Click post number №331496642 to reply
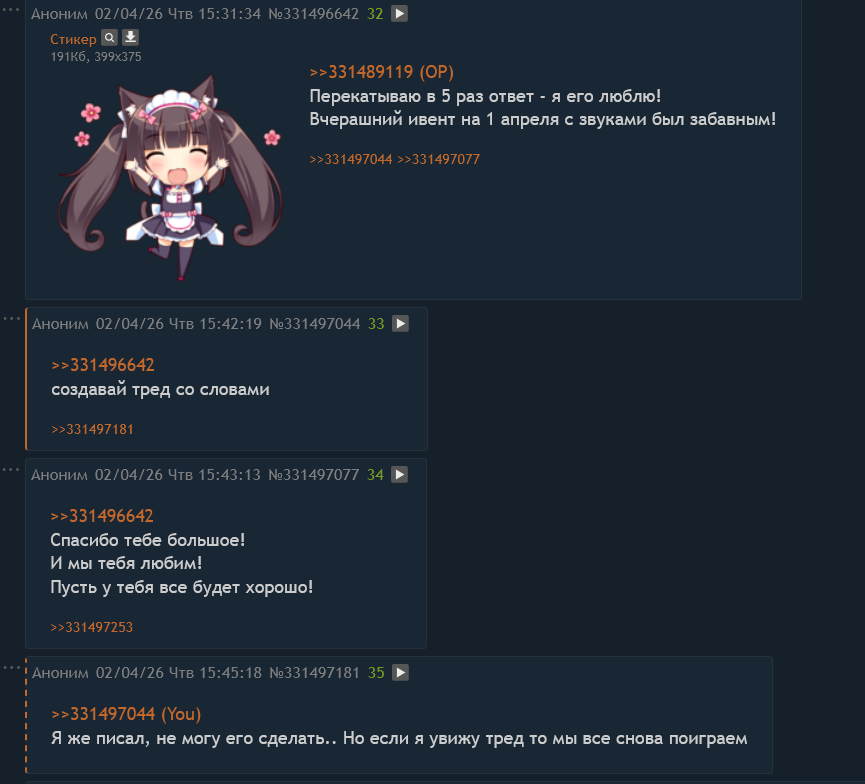Image resolution: width=865 pixels, height=784 pixels. pyautogui.click(x=313, y=14)
